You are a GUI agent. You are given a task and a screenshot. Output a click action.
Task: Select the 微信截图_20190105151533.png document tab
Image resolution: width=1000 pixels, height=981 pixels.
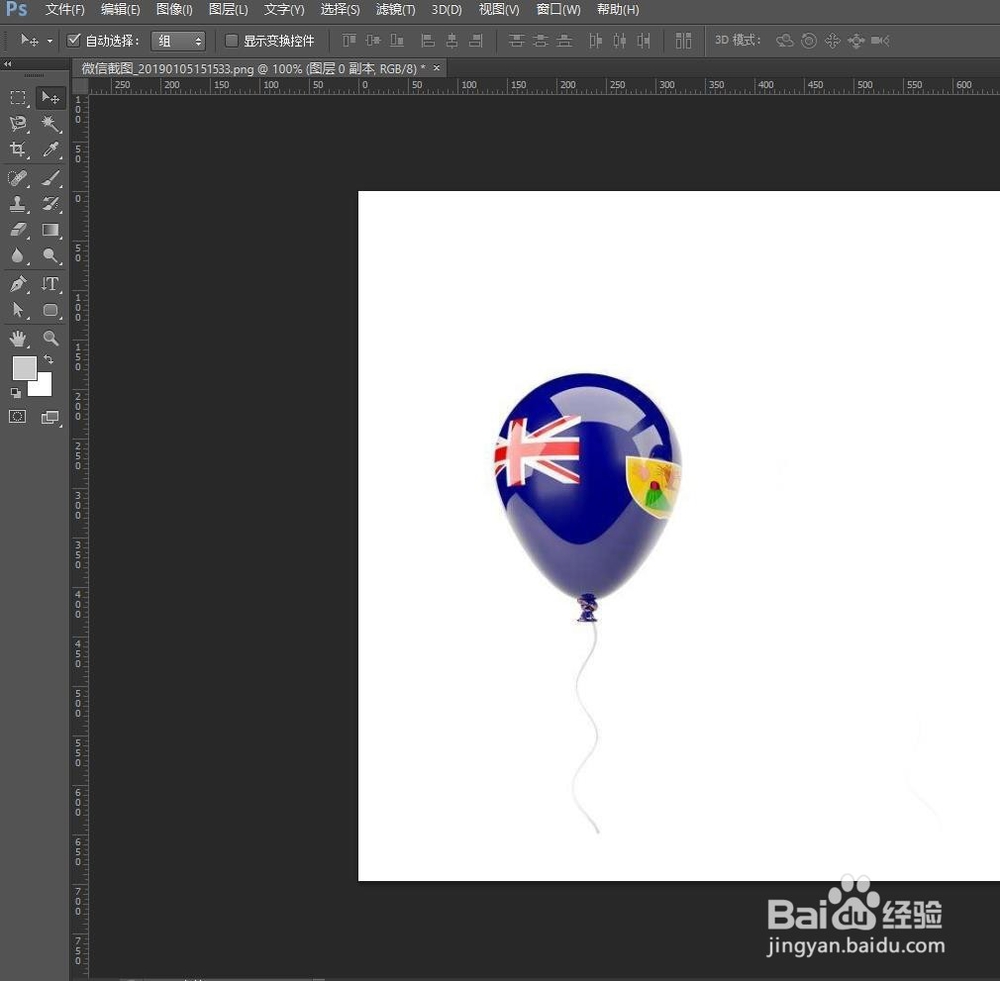coord(259,68)
